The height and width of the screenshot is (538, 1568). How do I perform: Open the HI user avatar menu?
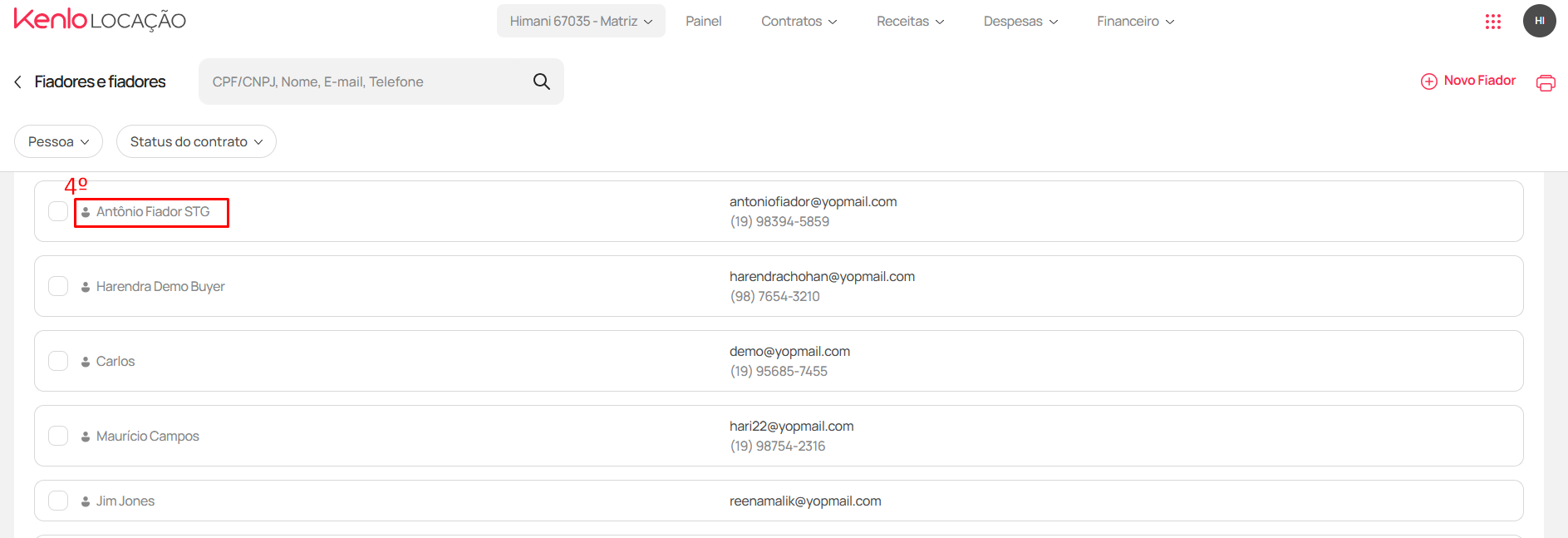click(x=1539, y=21)
